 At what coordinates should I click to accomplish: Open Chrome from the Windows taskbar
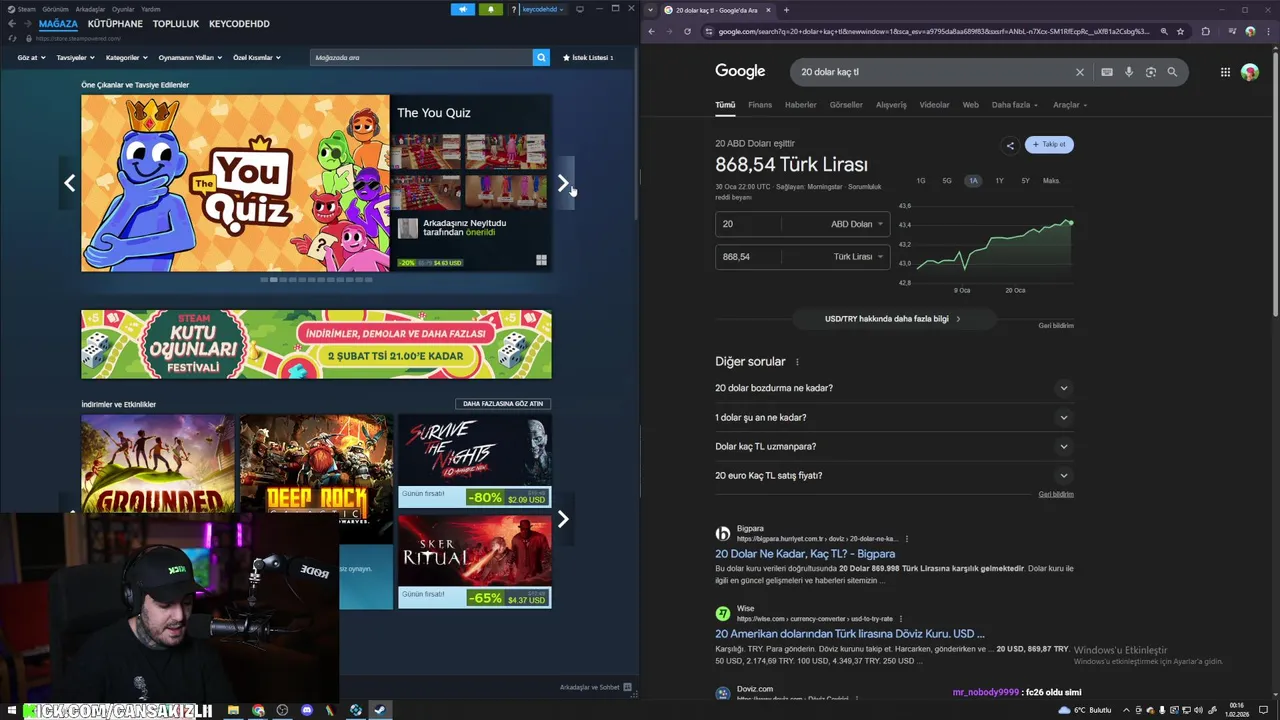pos(258,710)
